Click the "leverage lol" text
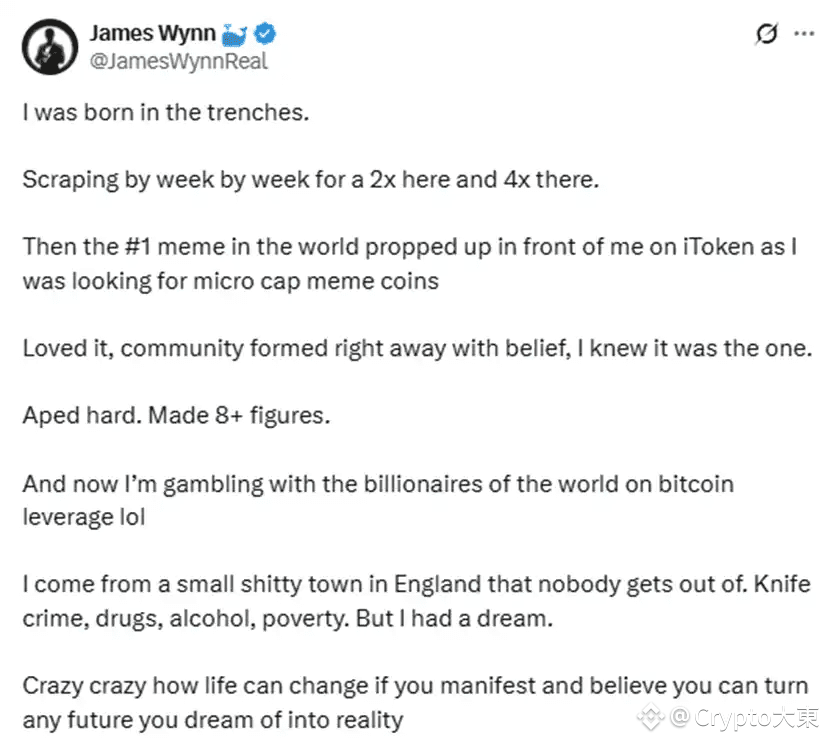Viewport: 827px width, 742px height. (84, 518)
